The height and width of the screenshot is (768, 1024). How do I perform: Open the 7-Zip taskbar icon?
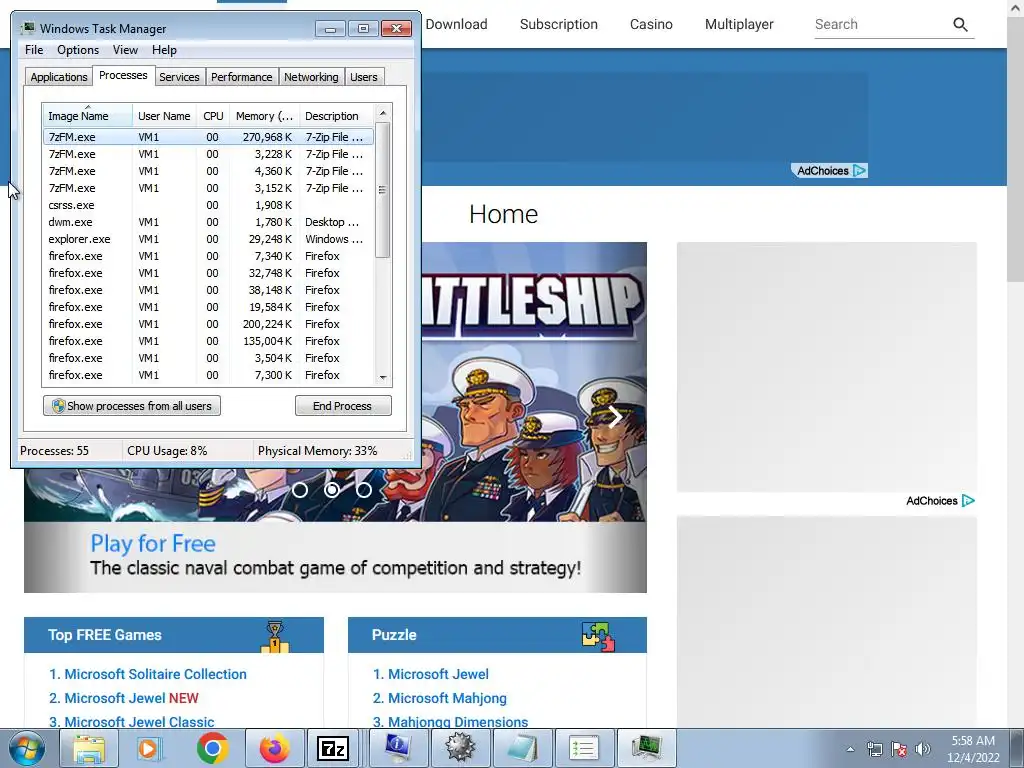[333, 748]
